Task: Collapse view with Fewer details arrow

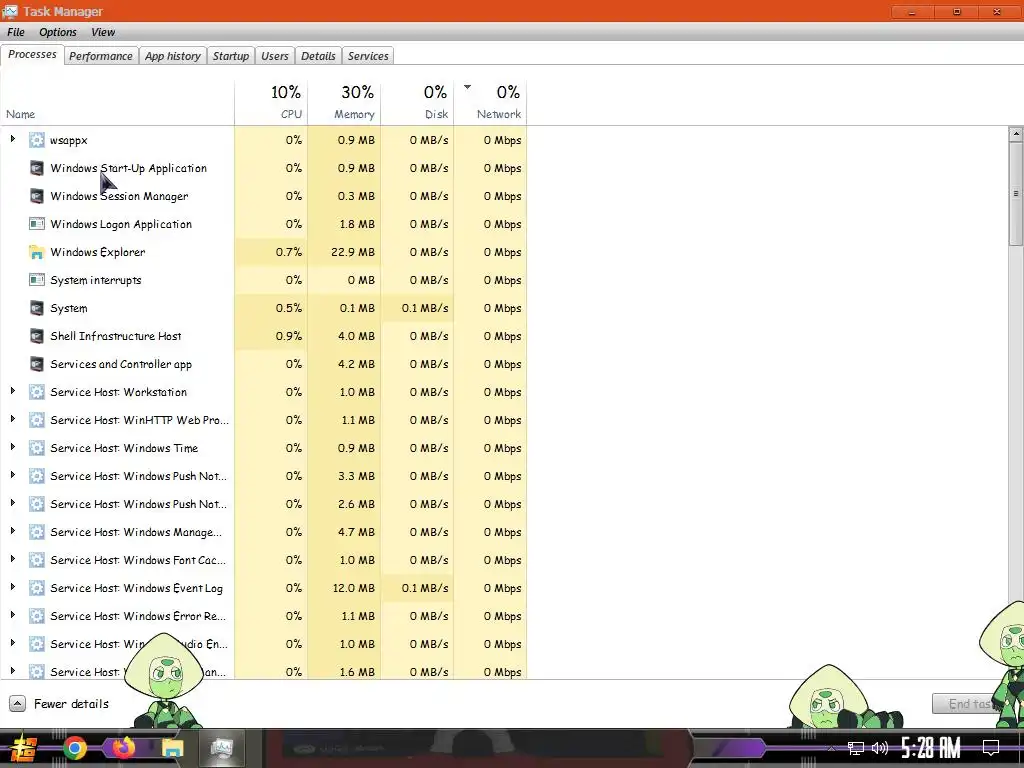Action: pos(18,703)
